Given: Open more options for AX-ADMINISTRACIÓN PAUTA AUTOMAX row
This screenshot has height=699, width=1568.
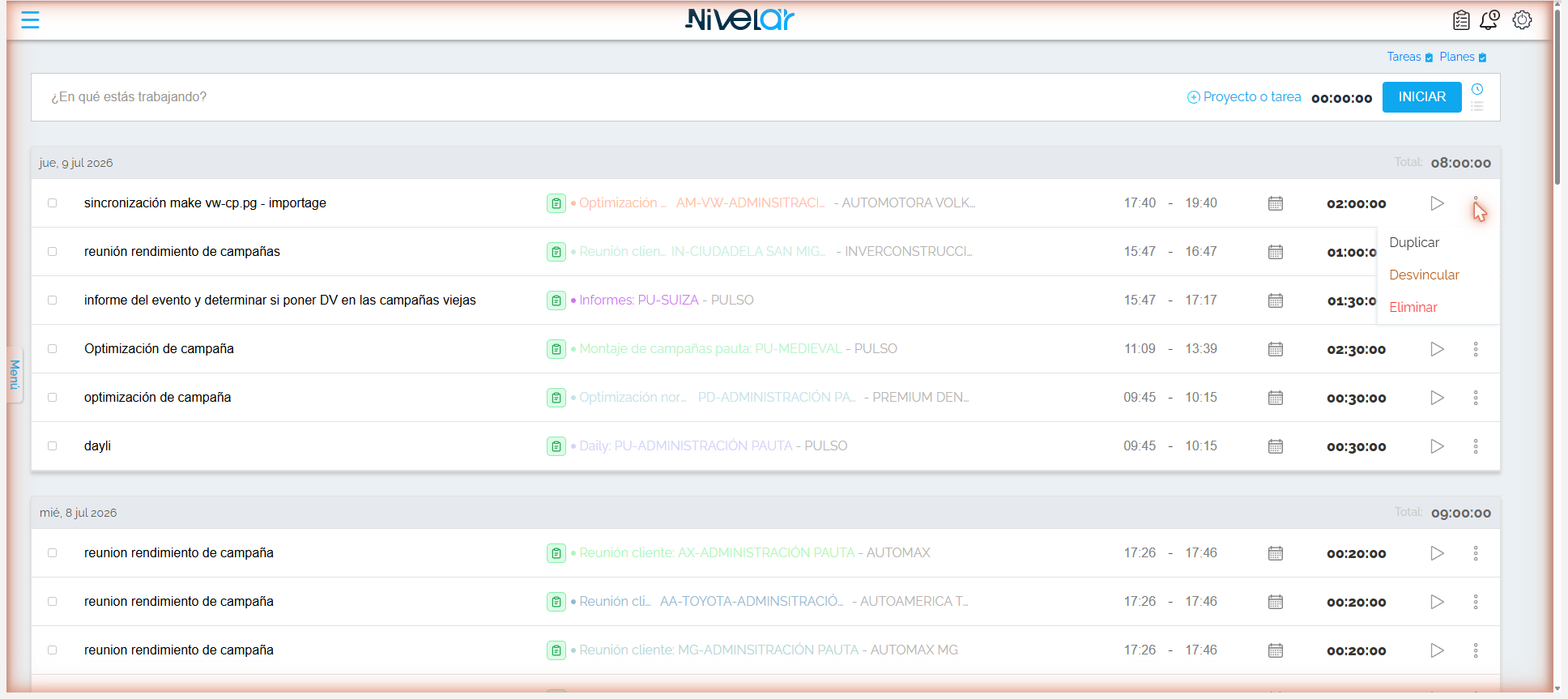Looking at the screenshot, I should pos(1476,553).
